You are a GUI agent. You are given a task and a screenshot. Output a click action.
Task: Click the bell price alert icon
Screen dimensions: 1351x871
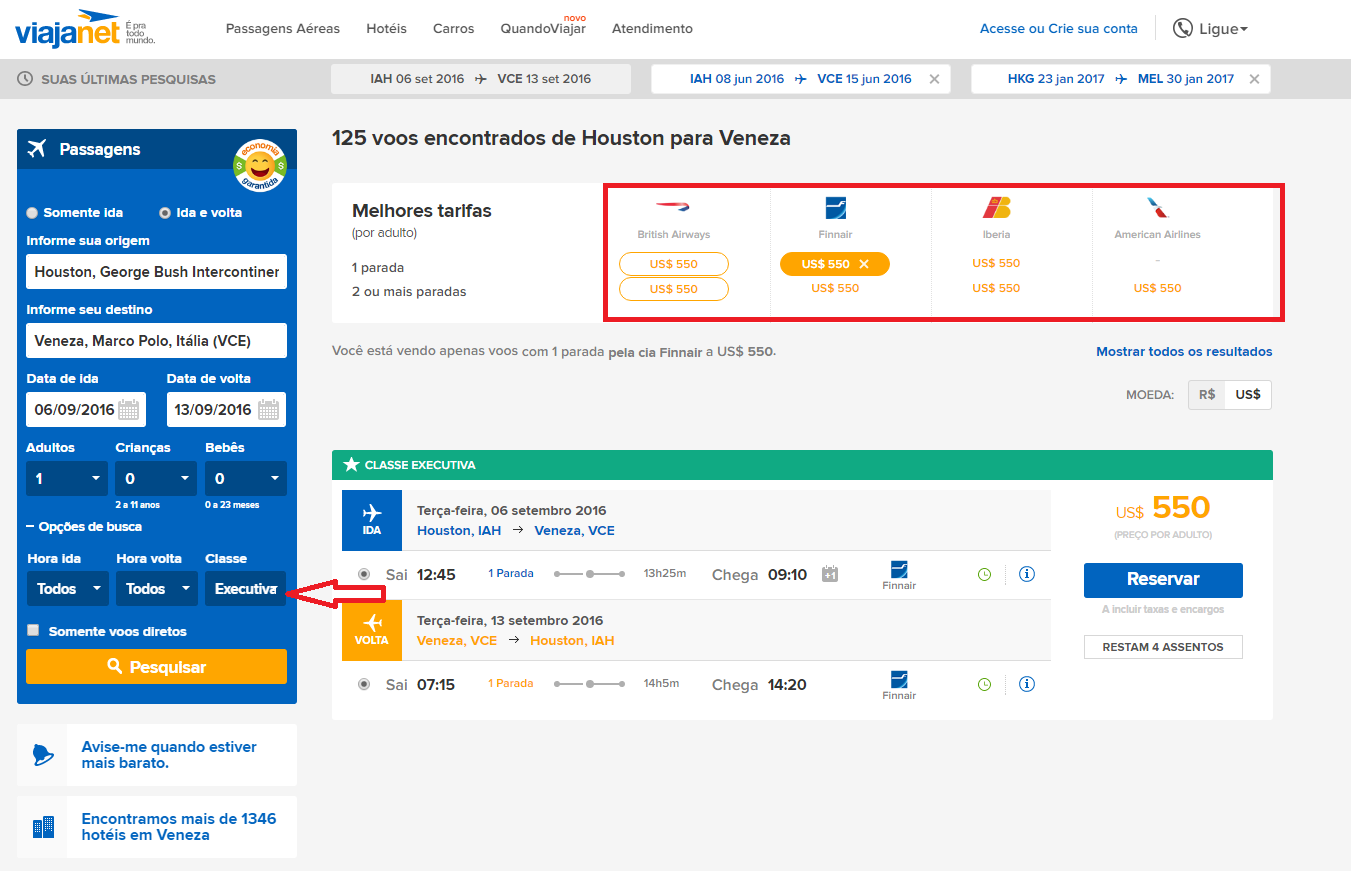click(42, 755)
